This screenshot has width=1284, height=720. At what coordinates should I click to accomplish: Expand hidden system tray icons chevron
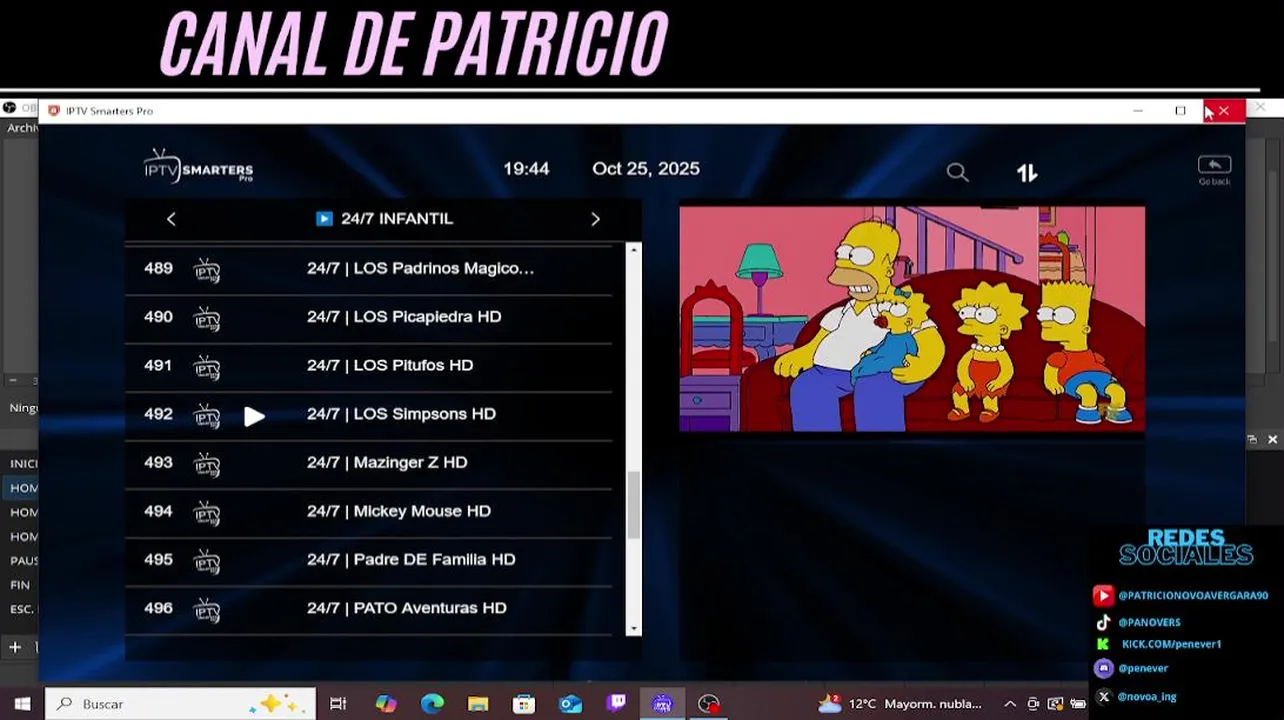pyautogui.click(x=1010, y=704)
